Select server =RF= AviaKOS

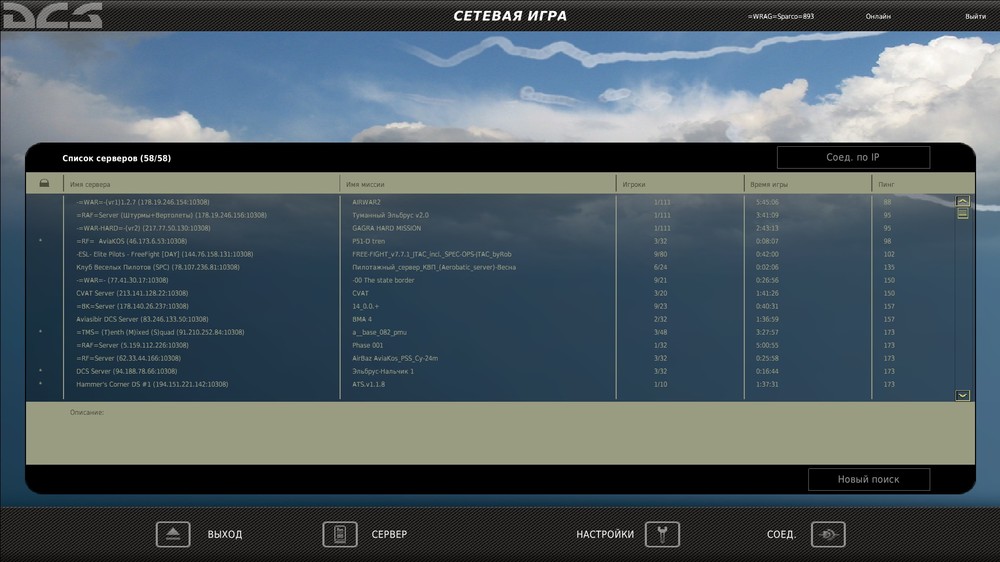[490, 241]
